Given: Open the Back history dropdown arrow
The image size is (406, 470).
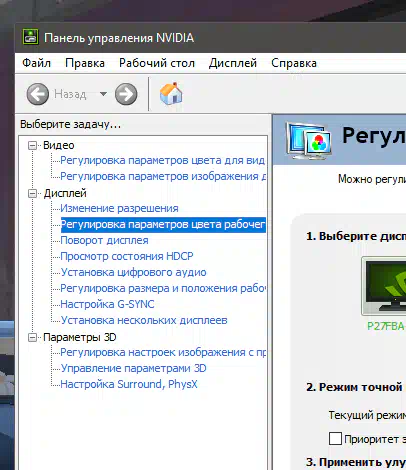Looking at the screenshot, I should [103, 94].
